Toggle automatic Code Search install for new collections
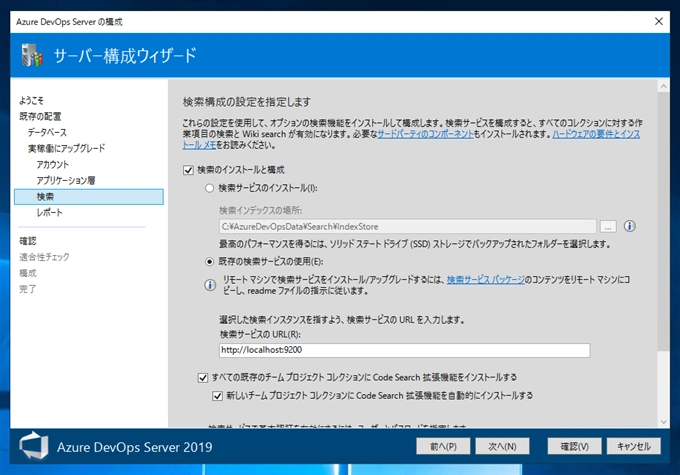680x475 pixels. 217,396
